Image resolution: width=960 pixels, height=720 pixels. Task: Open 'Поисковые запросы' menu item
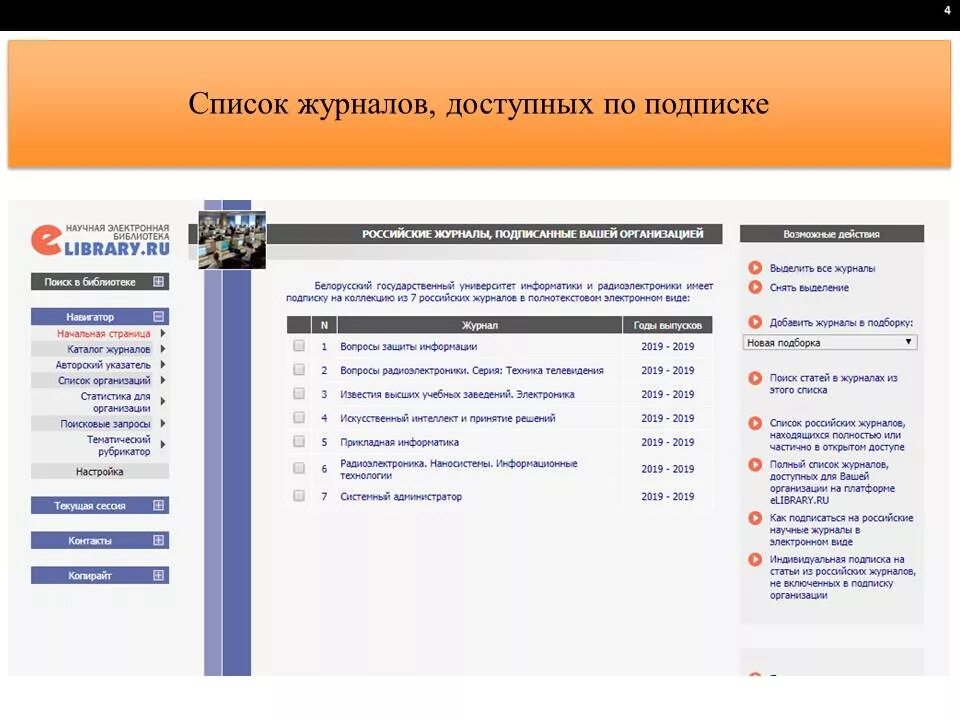coord(105,424)
